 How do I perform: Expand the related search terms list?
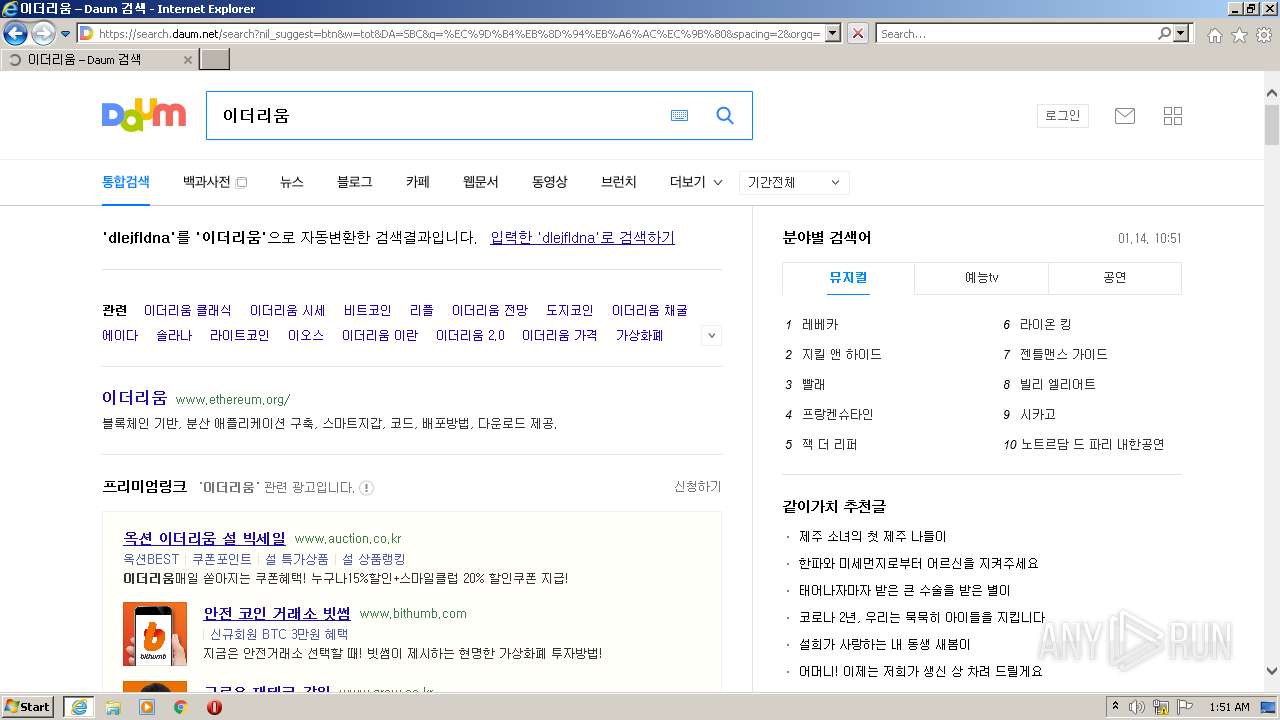[712, 336]
